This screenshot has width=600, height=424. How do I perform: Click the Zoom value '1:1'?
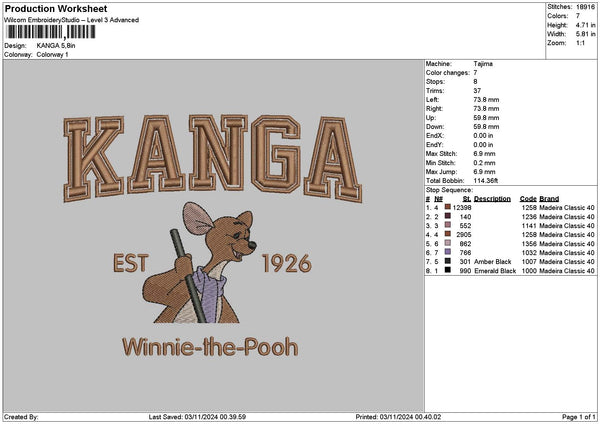pos(580,43)
